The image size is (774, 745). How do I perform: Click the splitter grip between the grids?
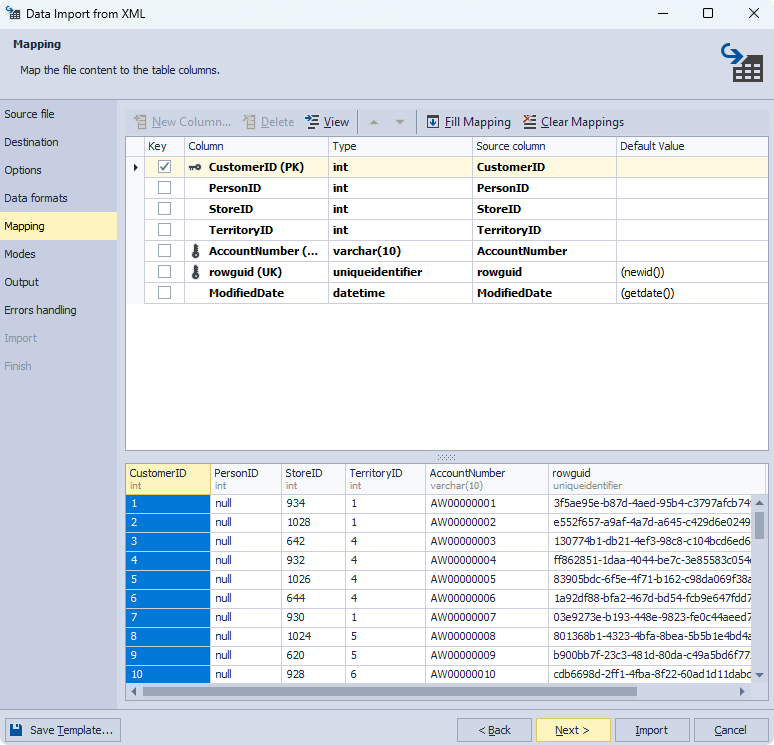[446, 457]
